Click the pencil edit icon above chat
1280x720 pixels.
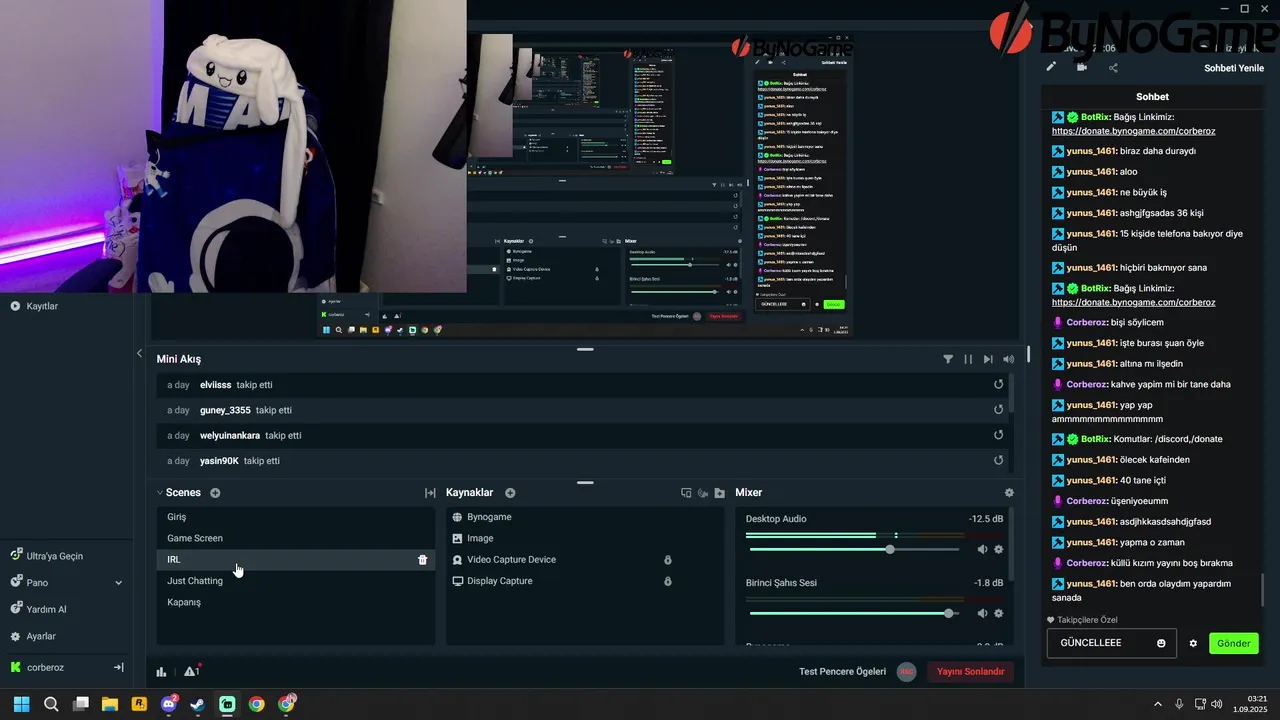coord(1051,67)
